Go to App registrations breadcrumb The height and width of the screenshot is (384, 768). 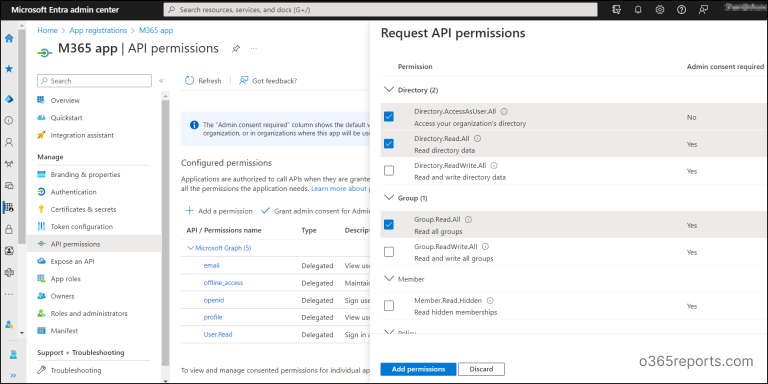click(x=98, y=30)
